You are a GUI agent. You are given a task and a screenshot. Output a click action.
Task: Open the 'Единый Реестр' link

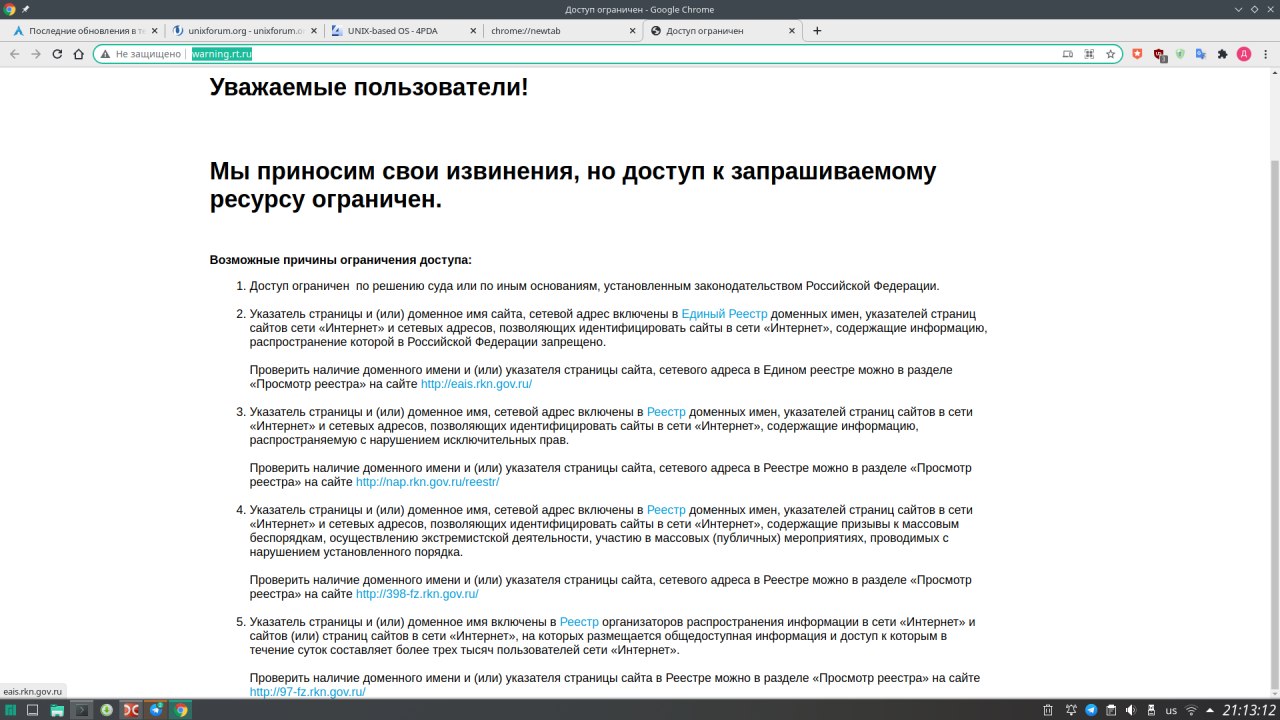[x=724, y=314]
